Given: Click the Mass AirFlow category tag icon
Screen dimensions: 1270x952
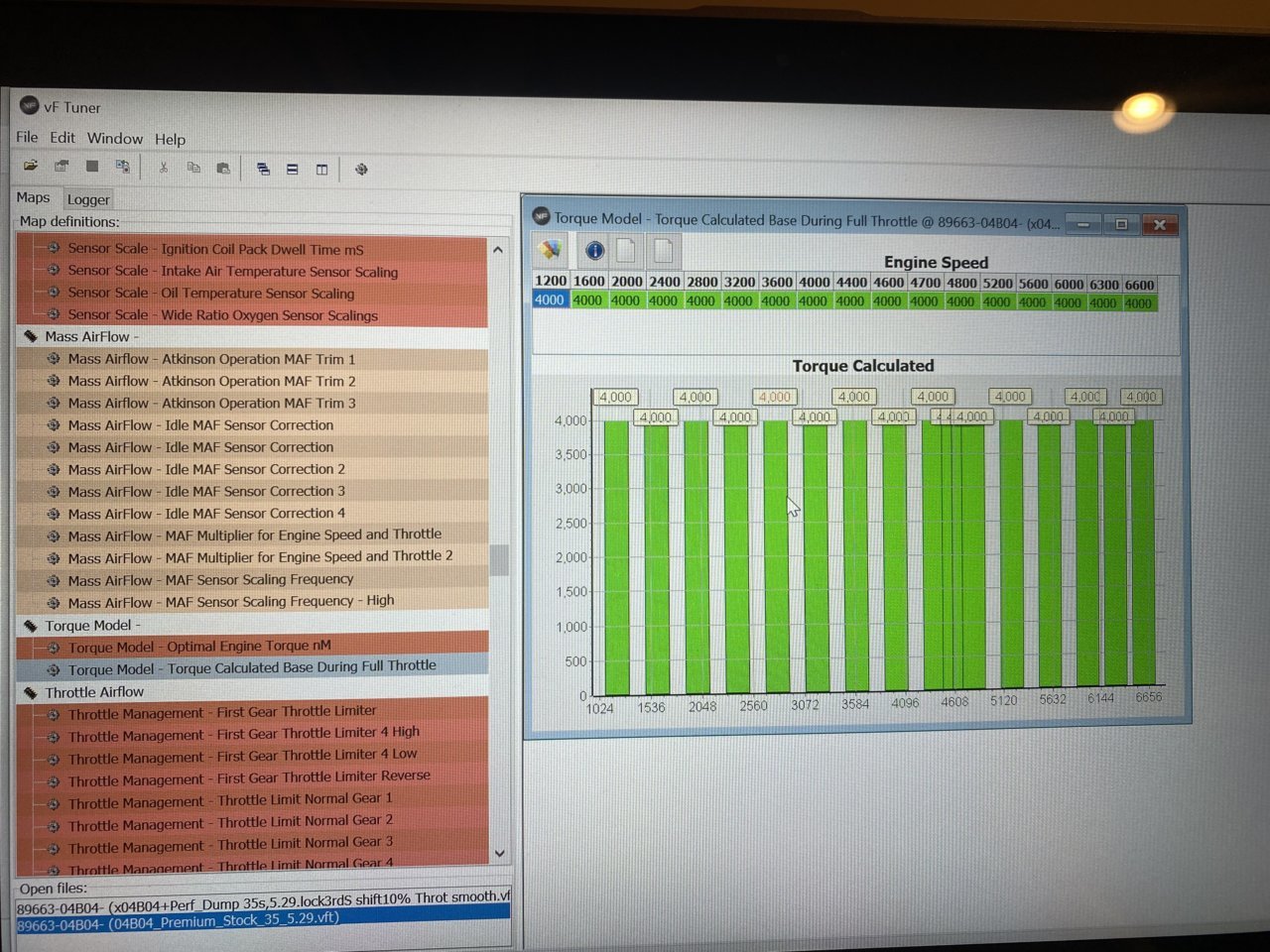Looking at the screenshot, I should coord(31,336).
